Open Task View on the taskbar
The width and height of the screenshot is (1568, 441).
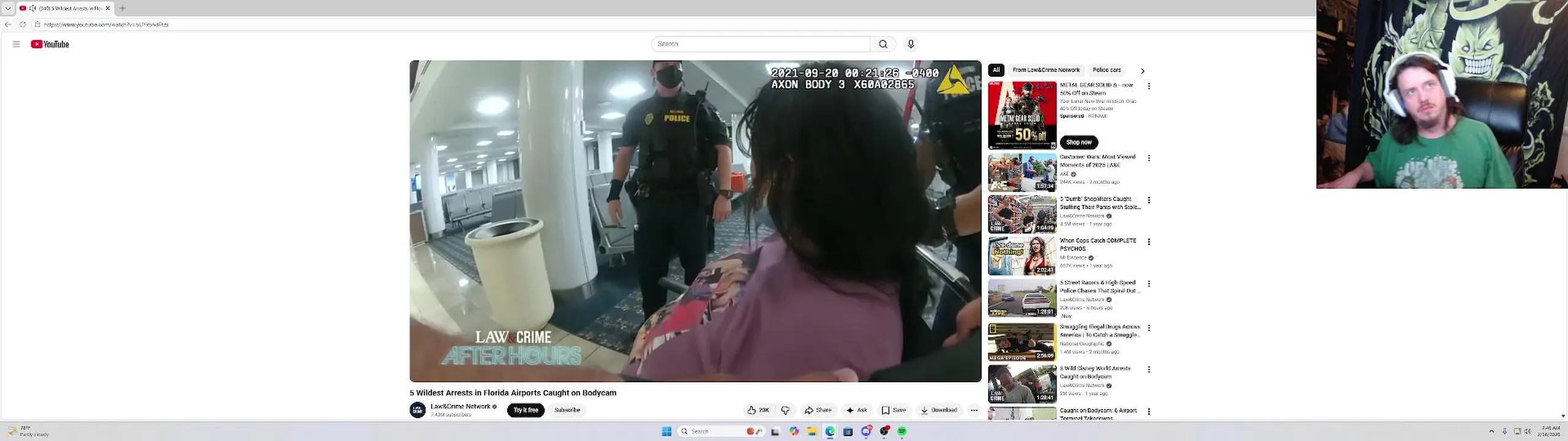(775, 432)
